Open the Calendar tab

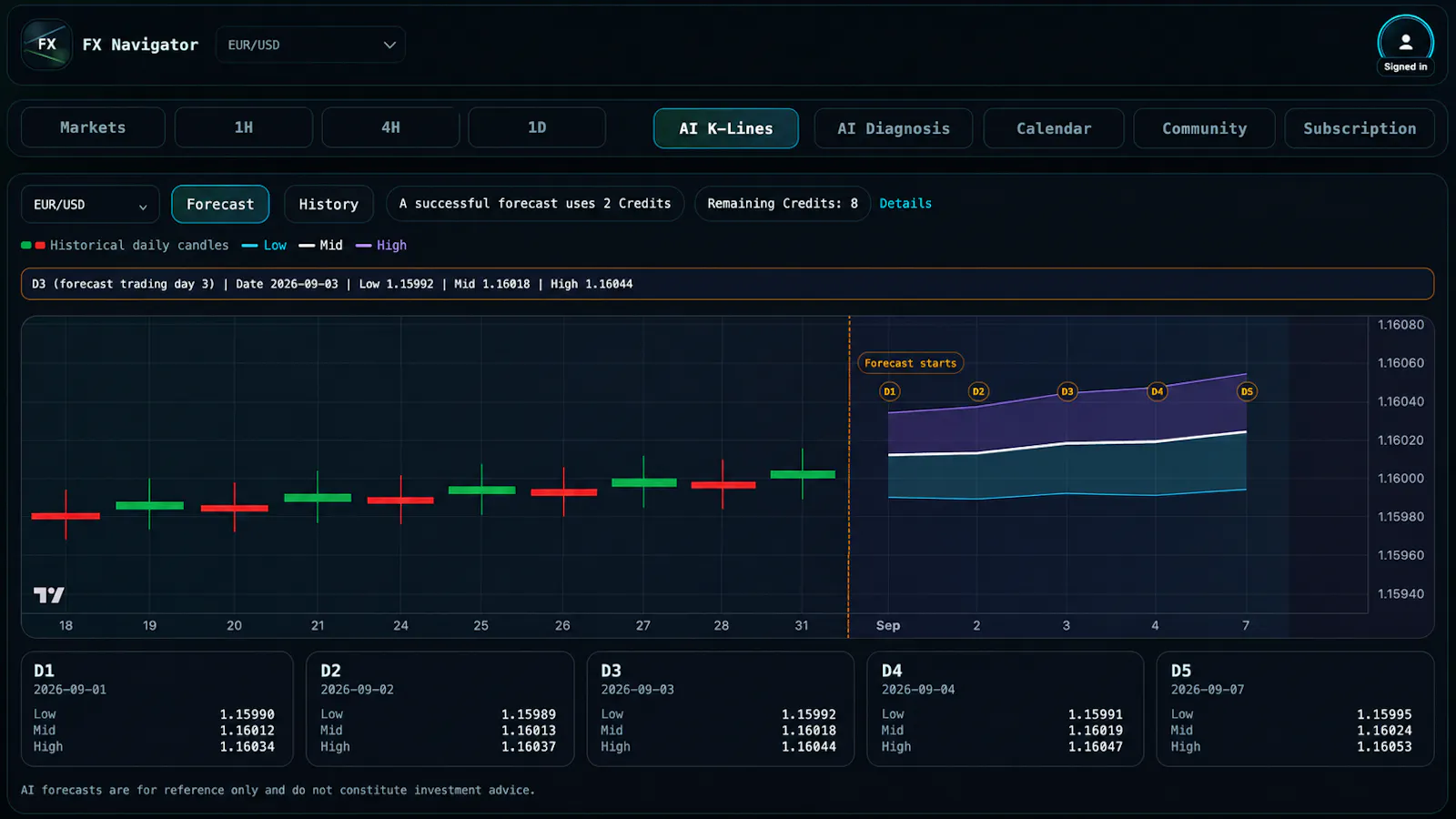(x=1054, y=128)
